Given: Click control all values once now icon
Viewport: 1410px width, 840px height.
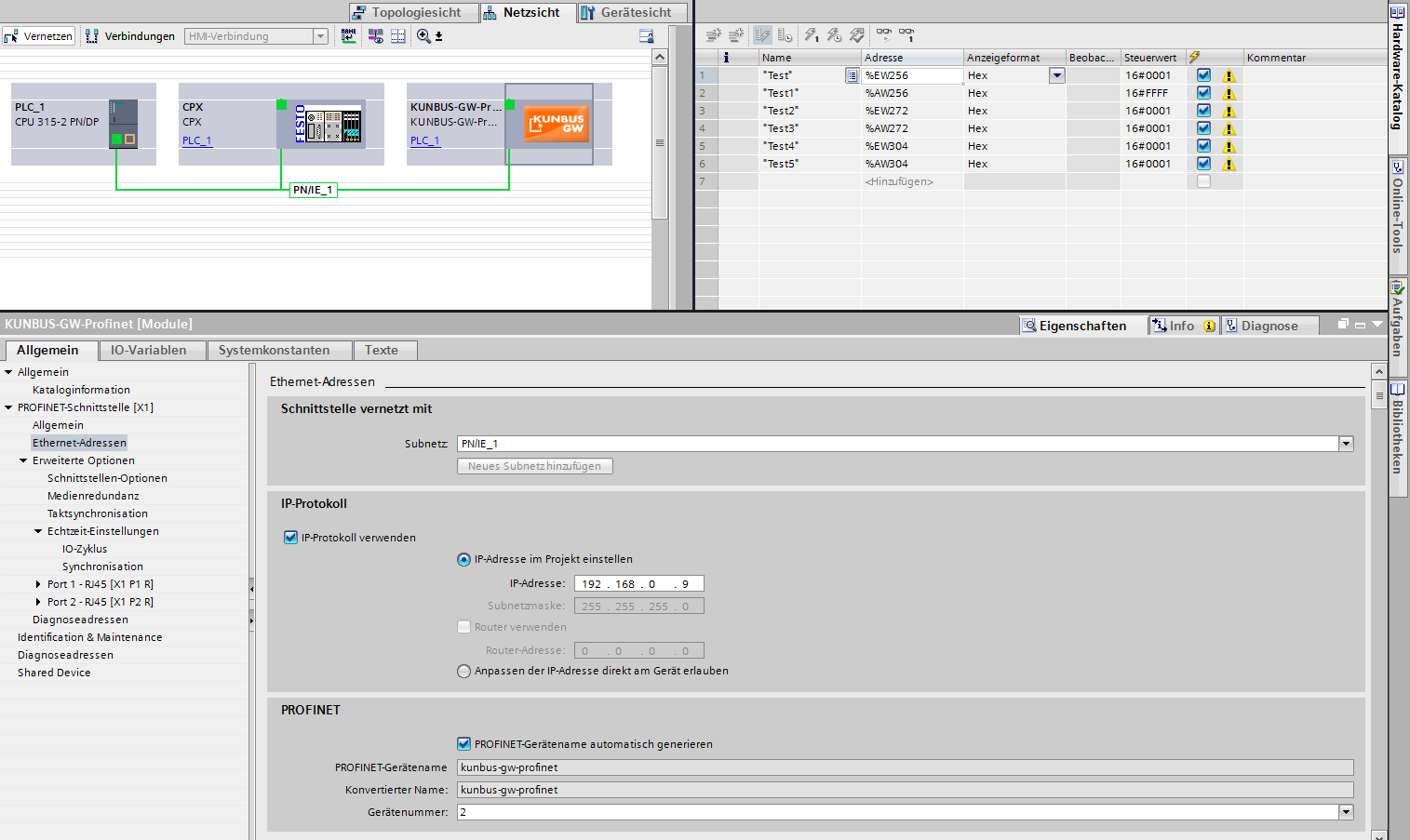Looking at the screenshot, I should [x=812, y=35].
